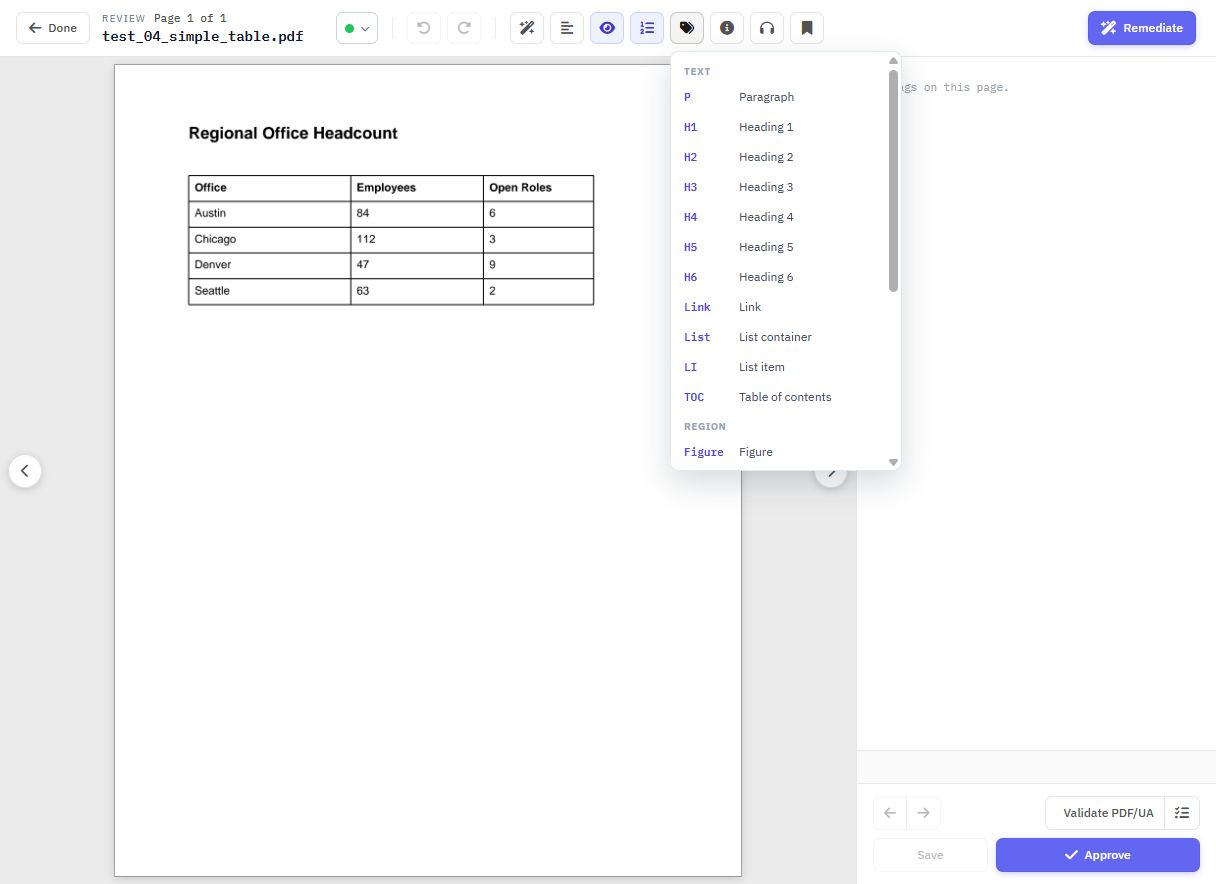Click the disabled Save button
1216x884 pixels.
tap(930, 855)
